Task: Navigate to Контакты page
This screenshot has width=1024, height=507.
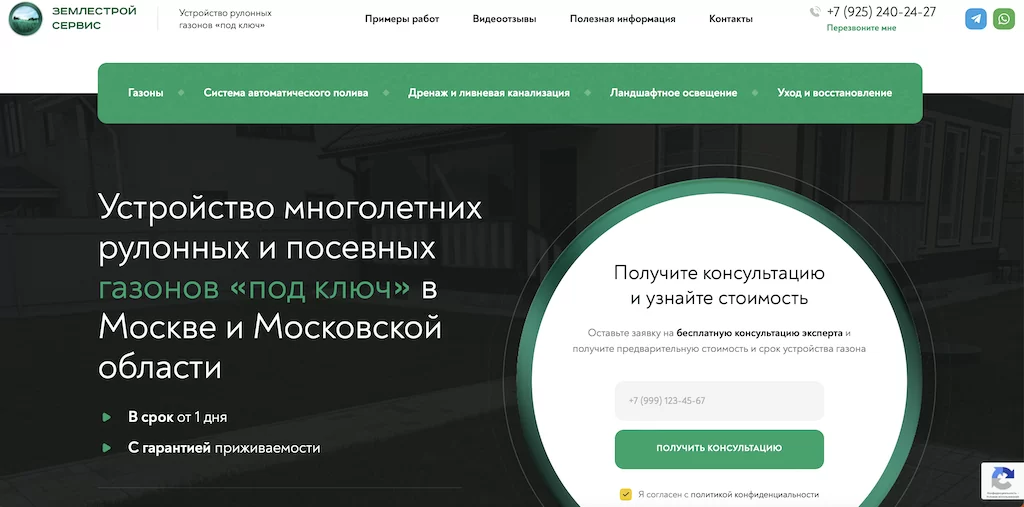Action: point(730,19)
